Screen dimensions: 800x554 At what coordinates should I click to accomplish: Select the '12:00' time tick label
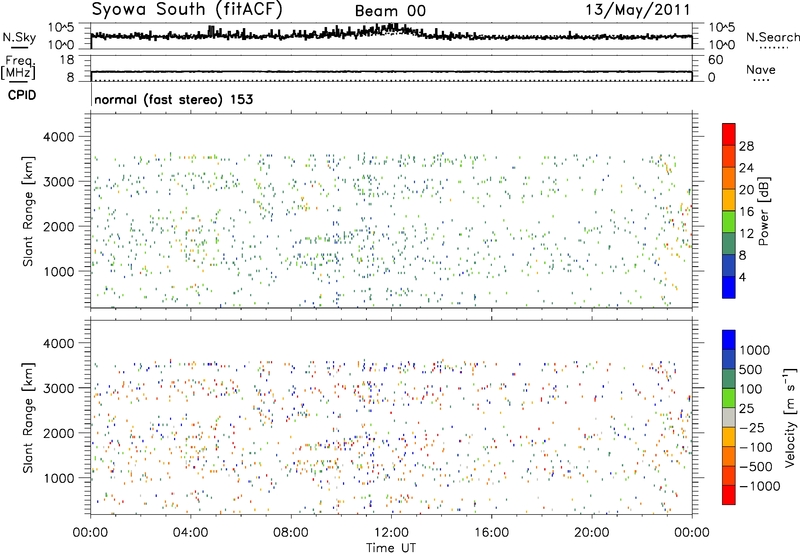(x=391, y=533)
